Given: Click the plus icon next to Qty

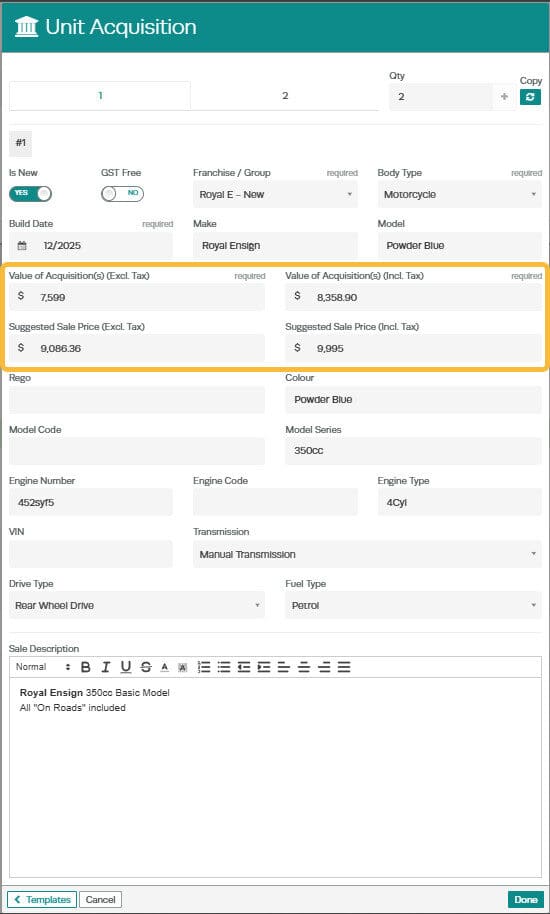Looking at the screenshot, I should [504, 97].
